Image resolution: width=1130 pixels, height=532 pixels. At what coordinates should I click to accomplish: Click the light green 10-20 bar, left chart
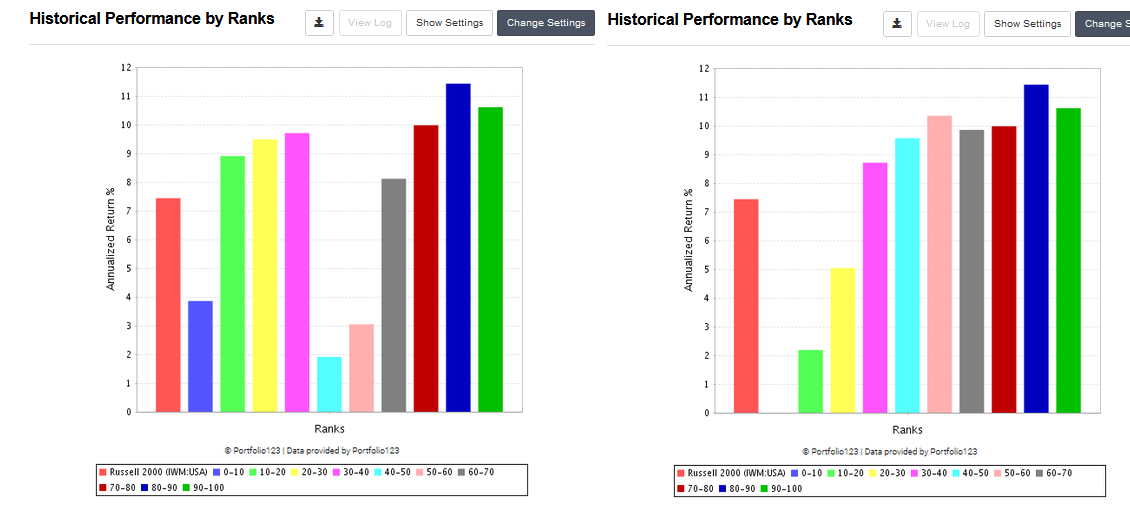point(233,284)
